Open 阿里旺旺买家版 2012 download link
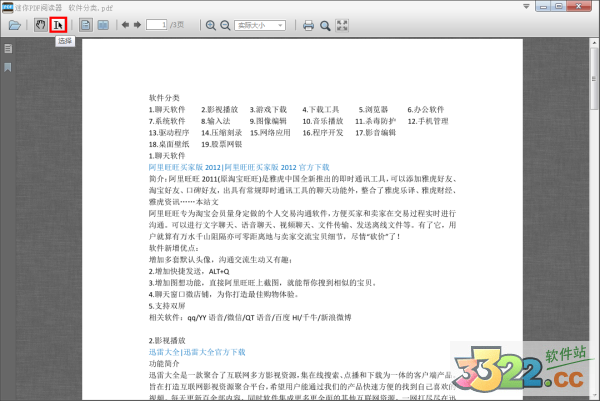This screenshot has height=401, width=600. [239, 167]
